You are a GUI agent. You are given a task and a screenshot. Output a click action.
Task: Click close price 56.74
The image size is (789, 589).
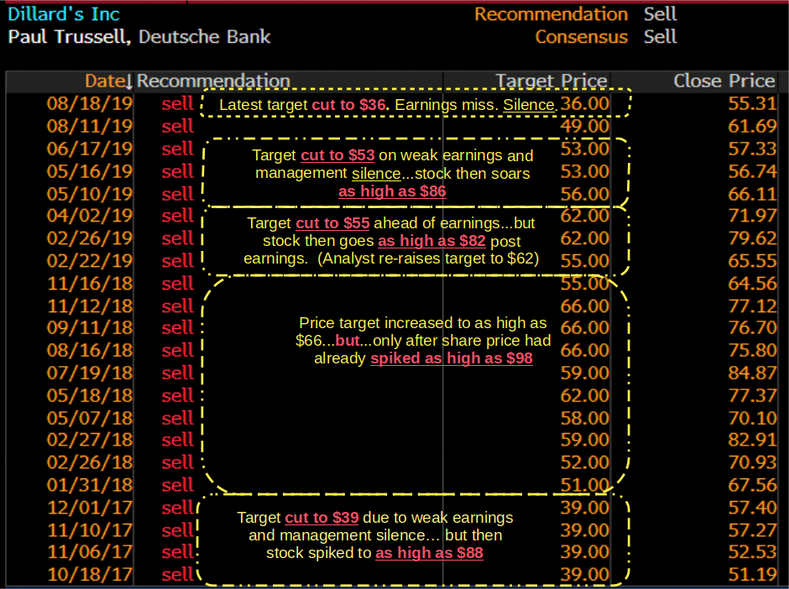tap(752, 172)
